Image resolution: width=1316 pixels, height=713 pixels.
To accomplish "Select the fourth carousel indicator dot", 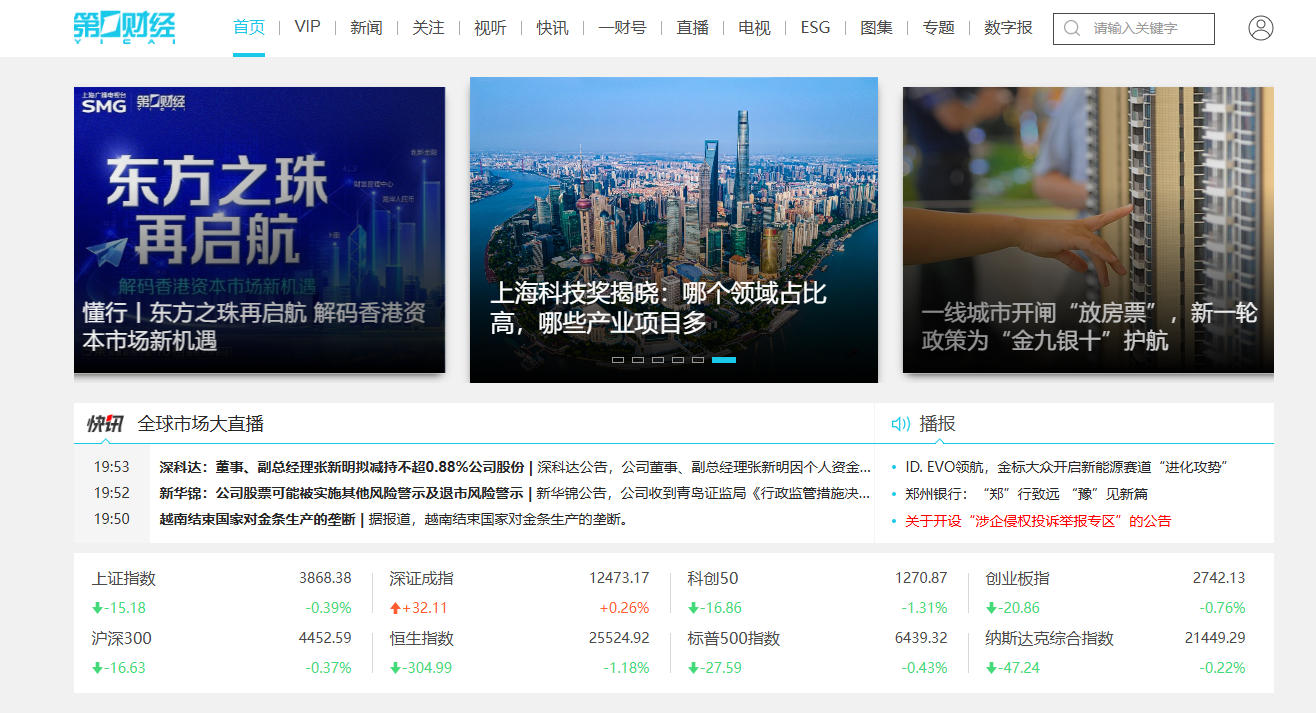I will [x=678, y=360].
